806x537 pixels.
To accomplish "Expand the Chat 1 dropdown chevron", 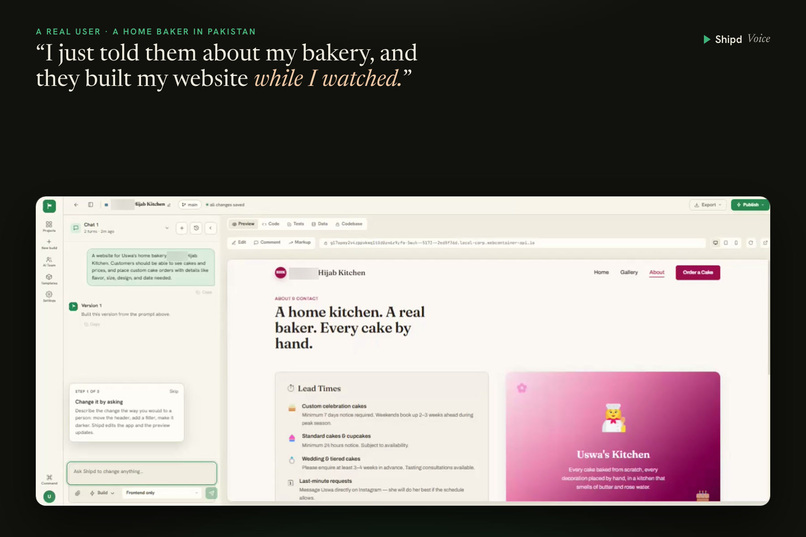I will [167, 228].
